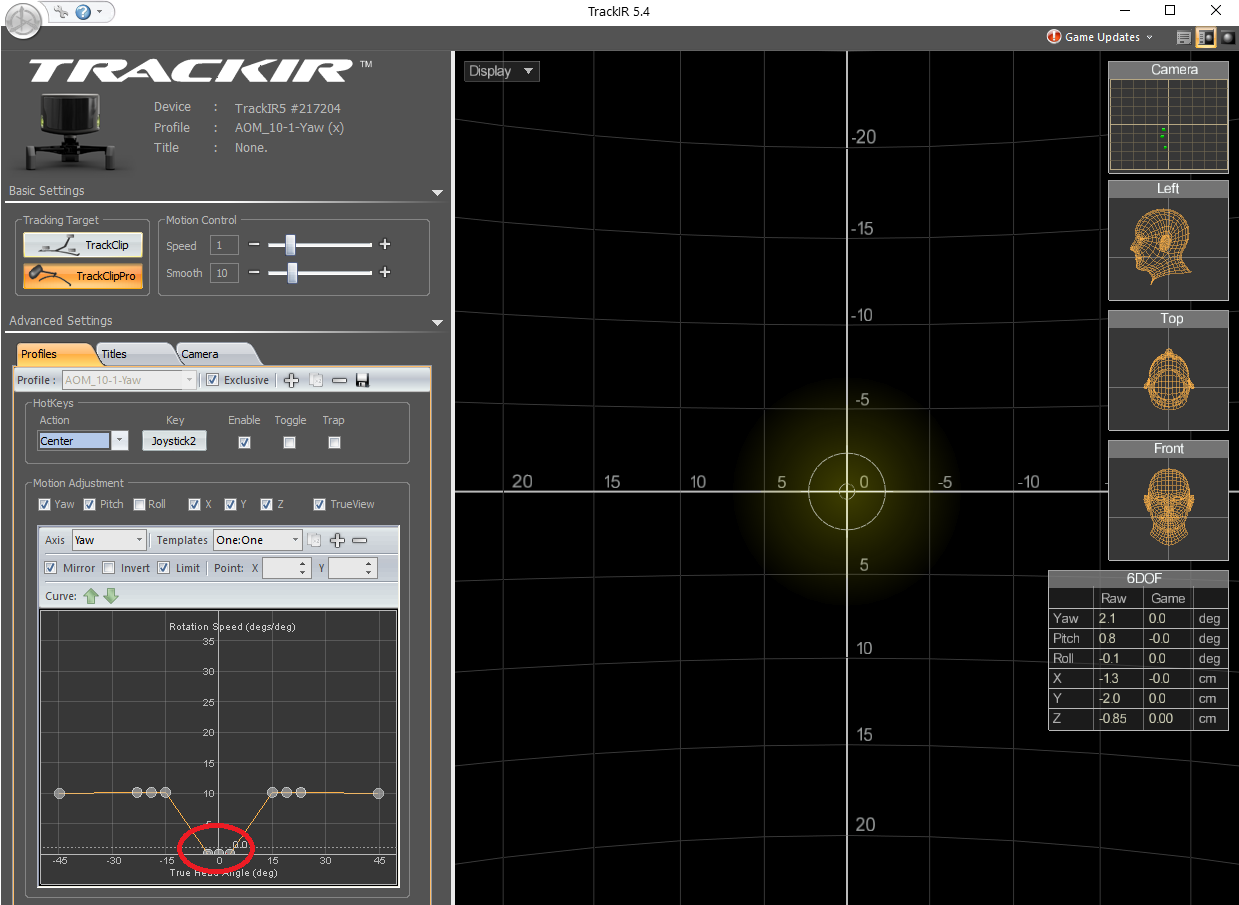Screen dimensions: 1239x905
Task: Enable the Roll axis checkbox
Action: [x=139, y=504]
